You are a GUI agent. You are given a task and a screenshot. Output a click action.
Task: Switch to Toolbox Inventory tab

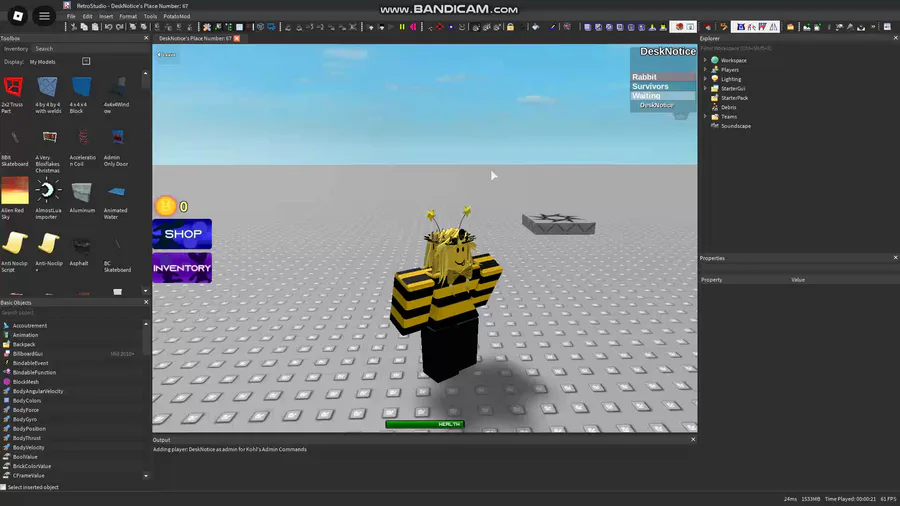(x=16, y=49)
